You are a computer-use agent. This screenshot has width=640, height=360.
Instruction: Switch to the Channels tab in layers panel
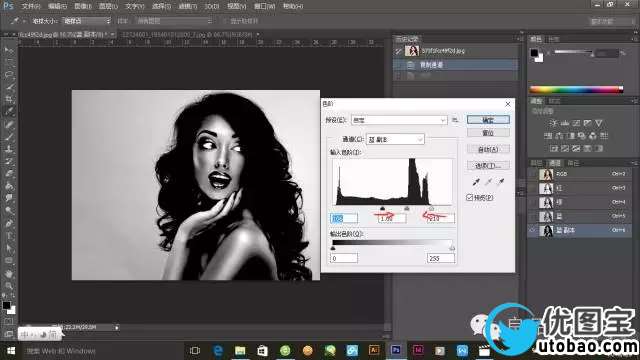click(554, 163)
